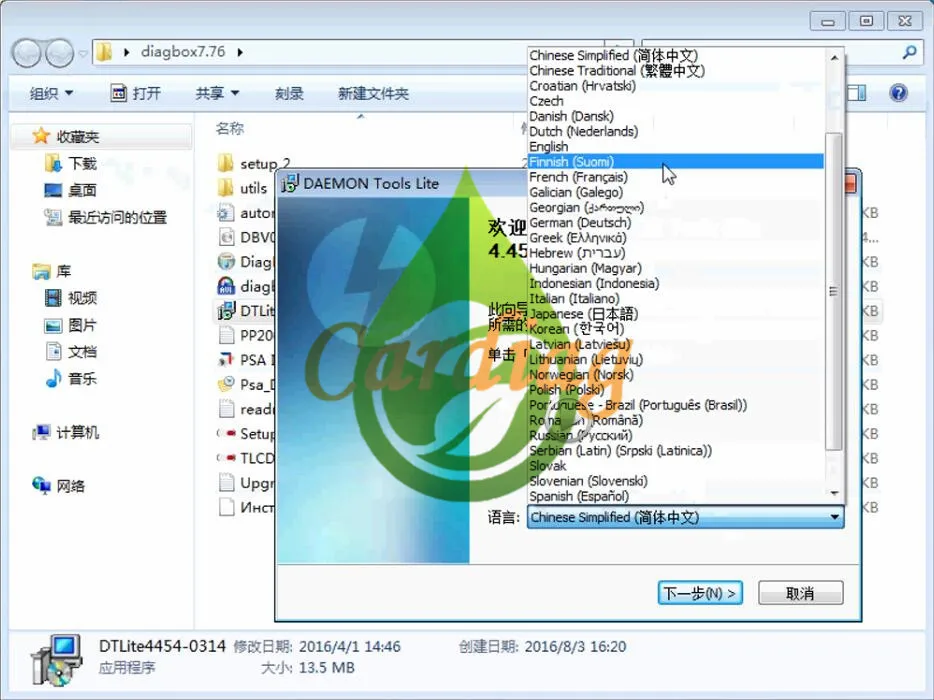Screen dimensions: 934x700
Task: Click DAEMON Tools Lite title icon
Action: point(289,183)
